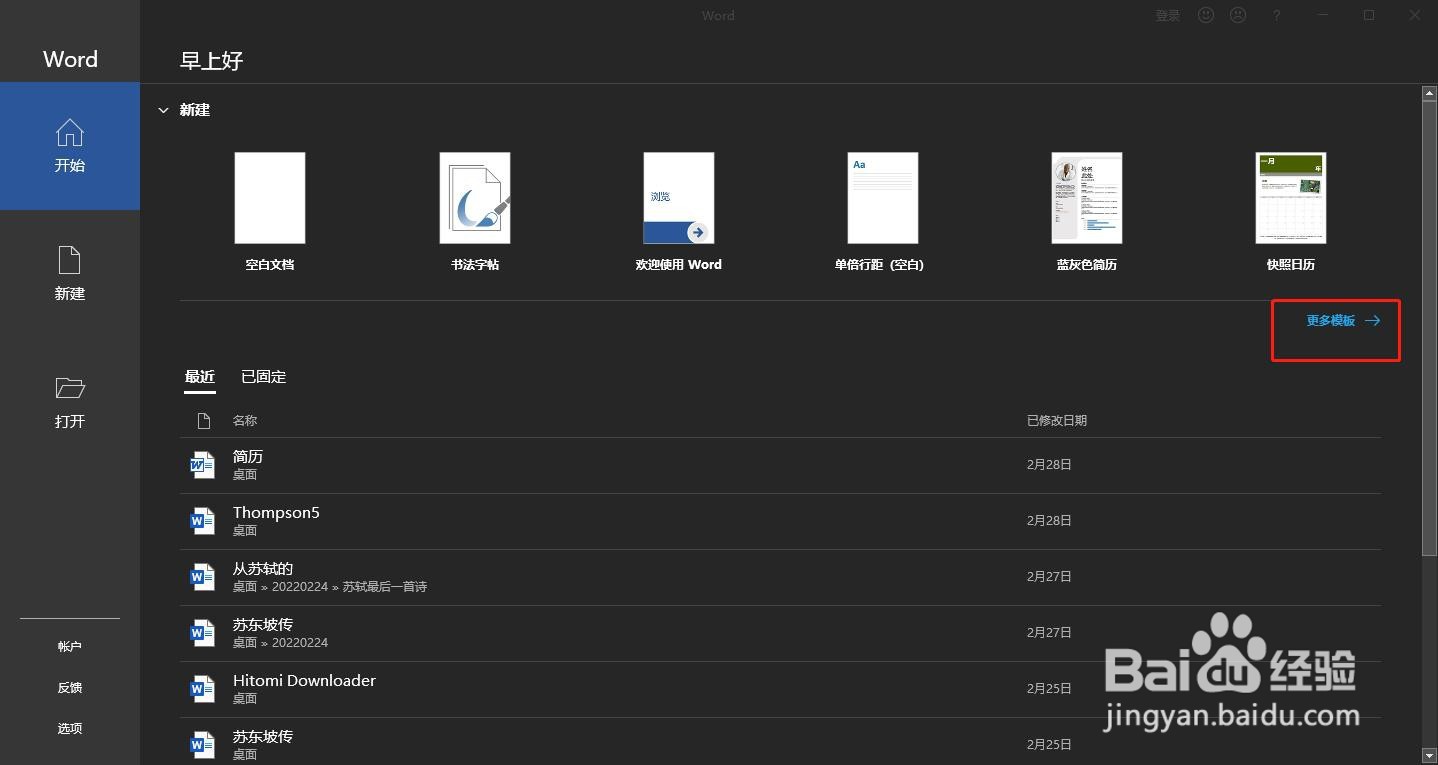Image resolution: width=1438 pixels, height=765 pixels.
Task: Switch to the 最近 tab
Action: pos(200,377)
